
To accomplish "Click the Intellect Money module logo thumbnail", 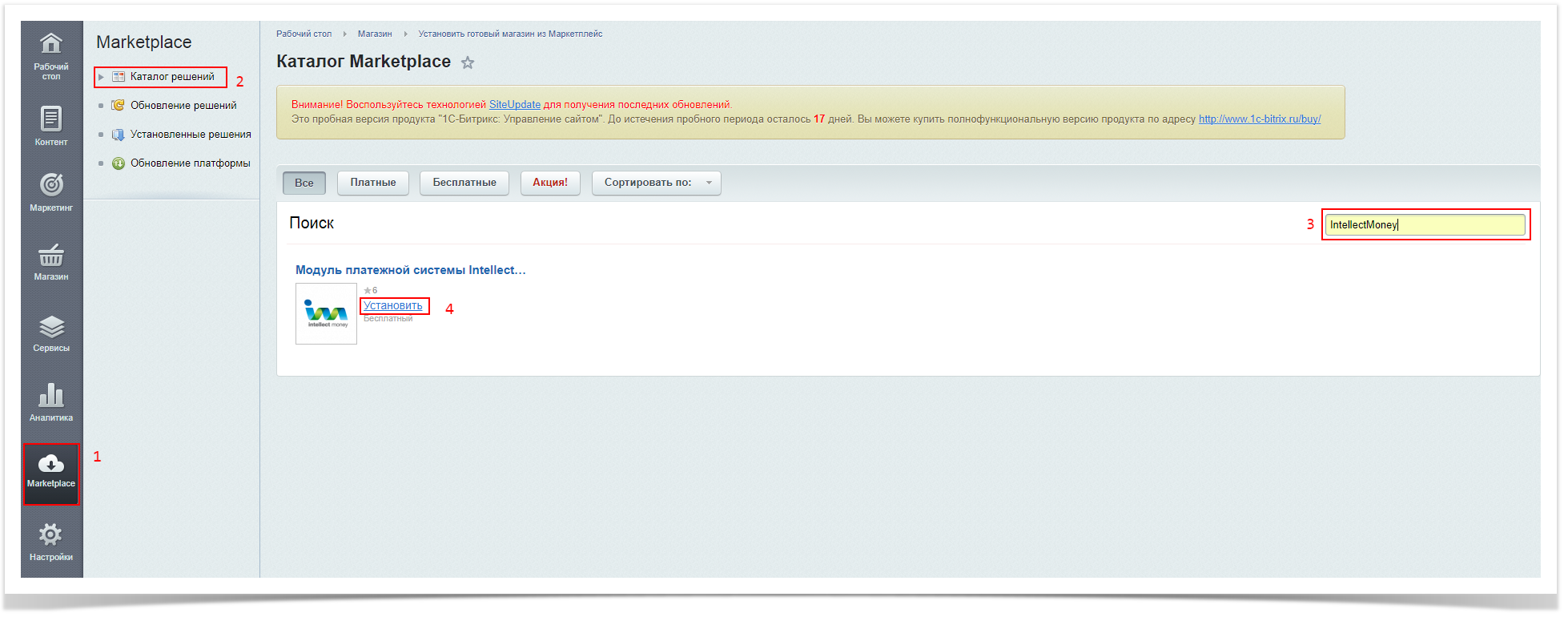I will click(327, 314).
